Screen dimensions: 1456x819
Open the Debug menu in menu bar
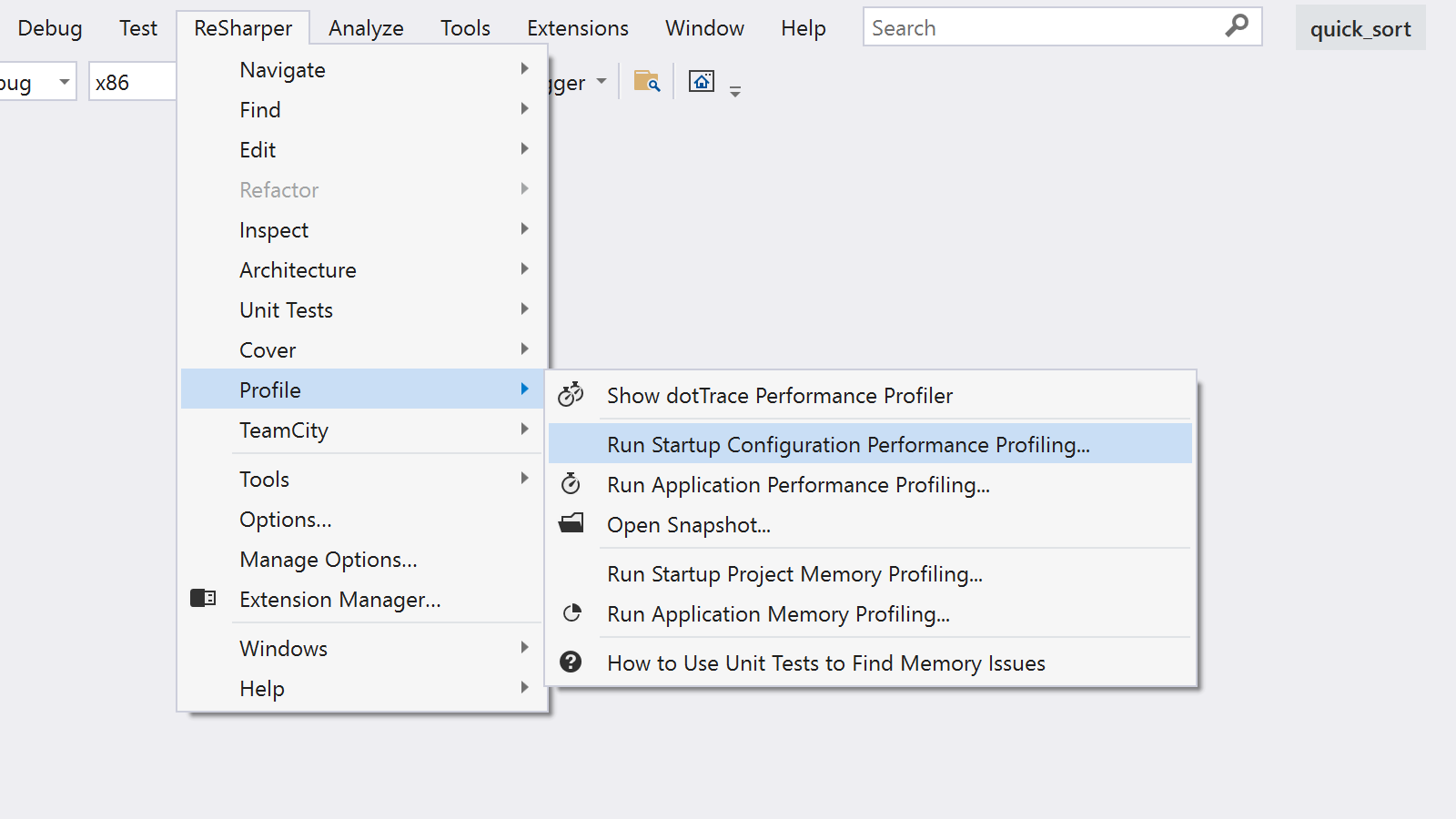50,28
